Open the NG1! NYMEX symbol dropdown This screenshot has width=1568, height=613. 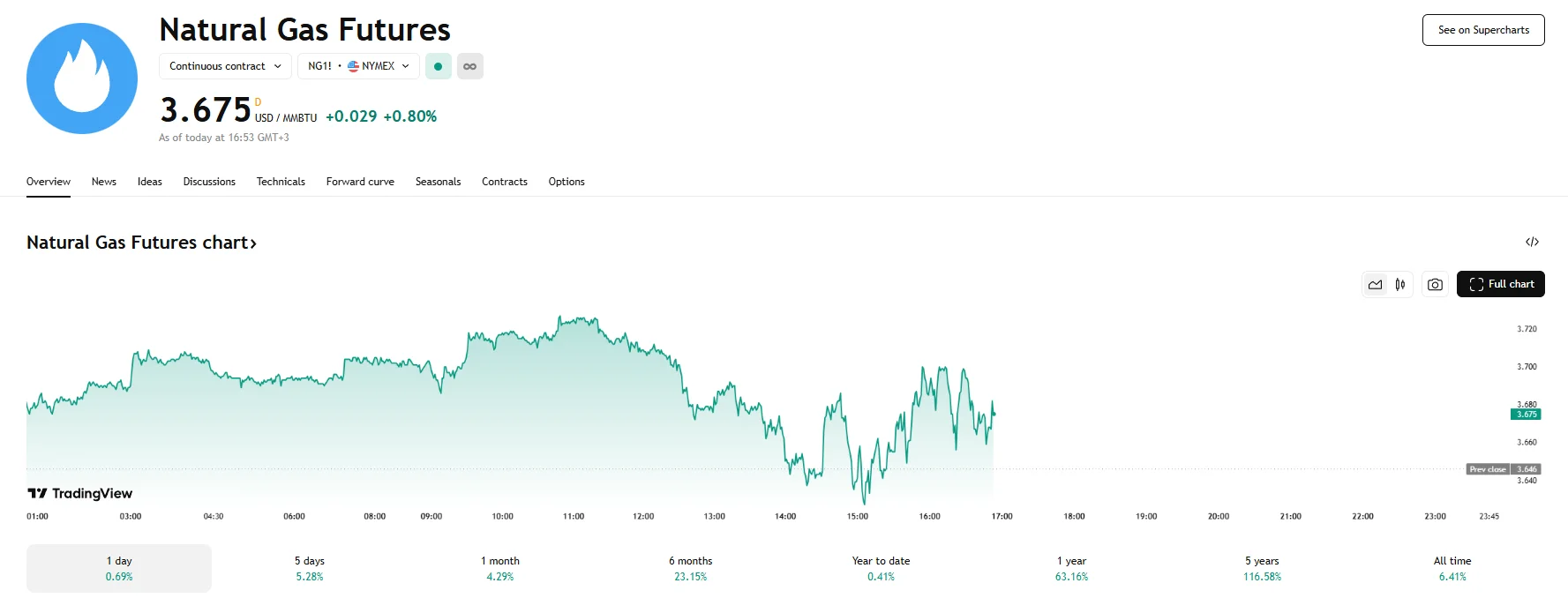[x=358, y=66]
